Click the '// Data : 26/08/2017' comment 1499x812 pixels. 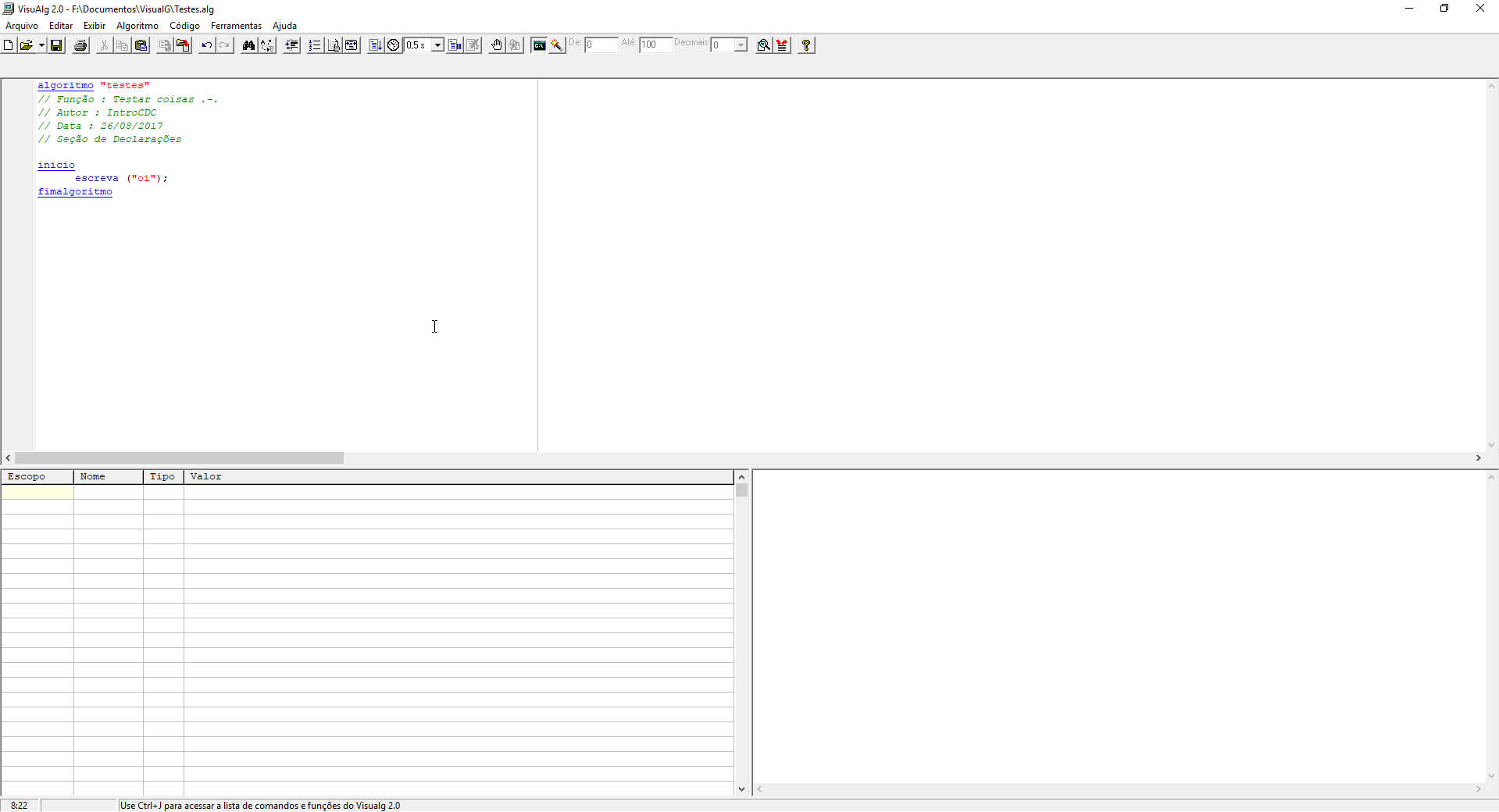point(100,126)
